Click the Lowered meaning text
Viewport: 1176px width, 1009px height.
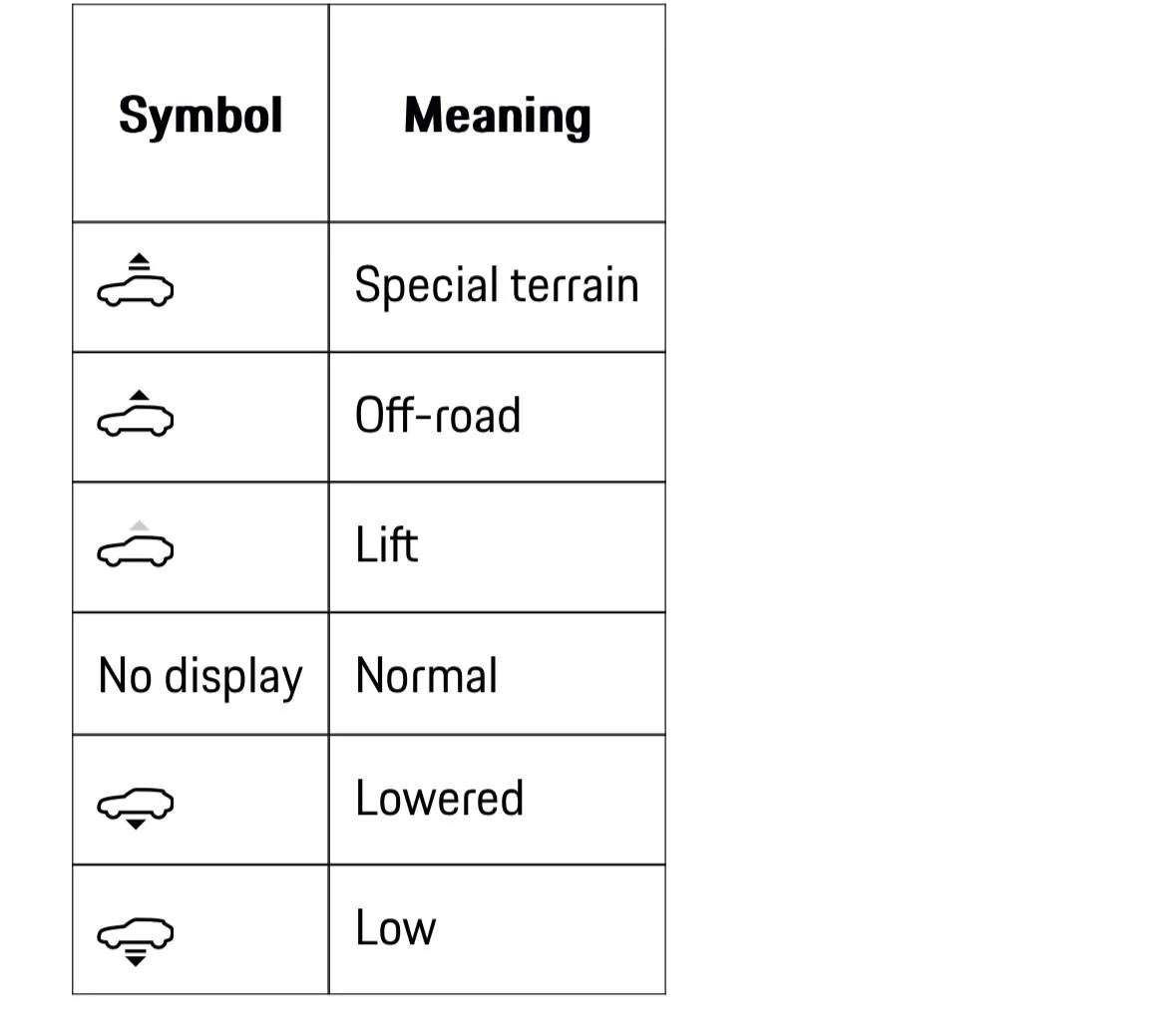coord(439,798)
